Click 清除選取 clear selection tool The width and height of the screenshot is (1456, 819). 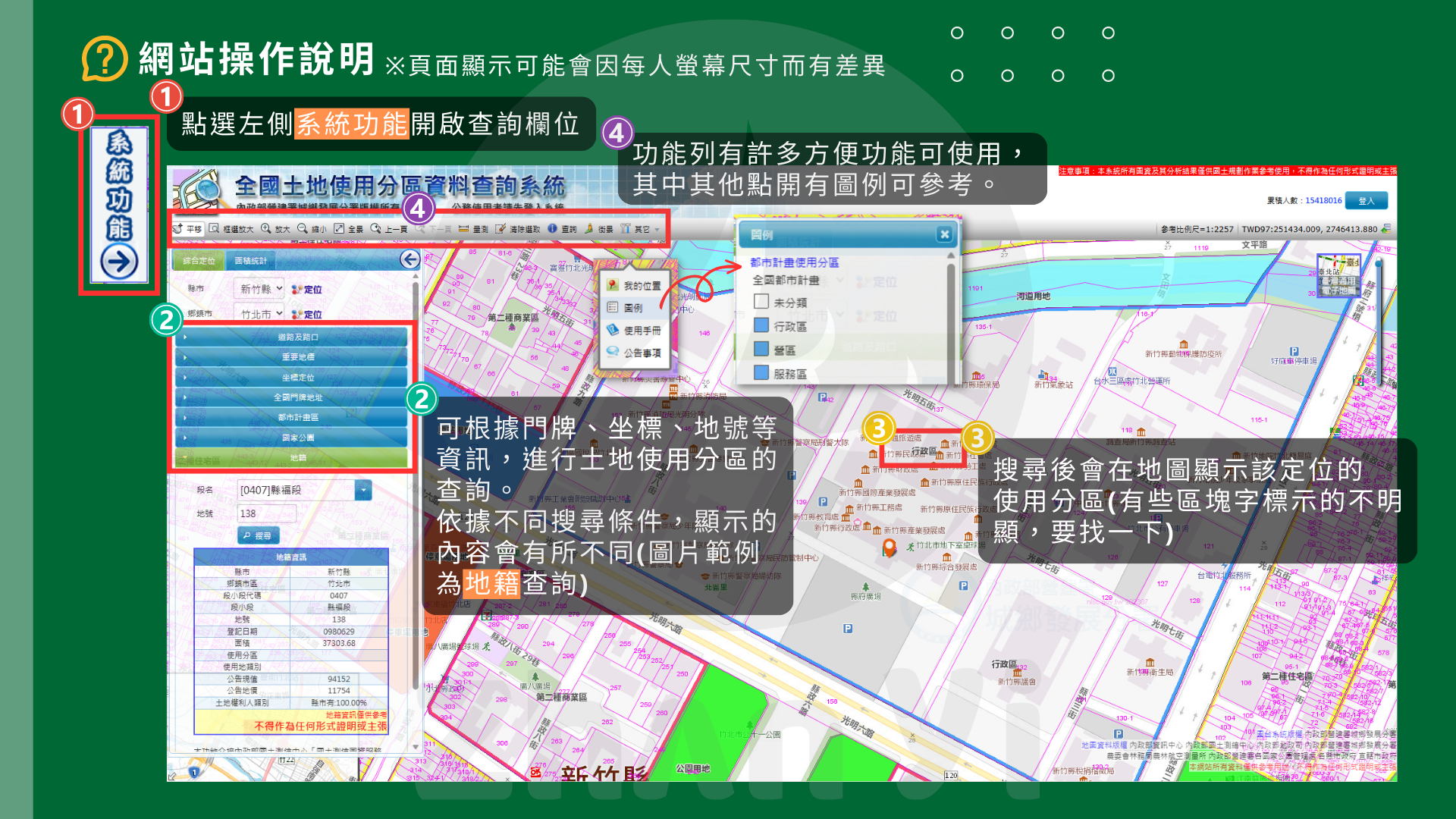[x=518, y=228]
